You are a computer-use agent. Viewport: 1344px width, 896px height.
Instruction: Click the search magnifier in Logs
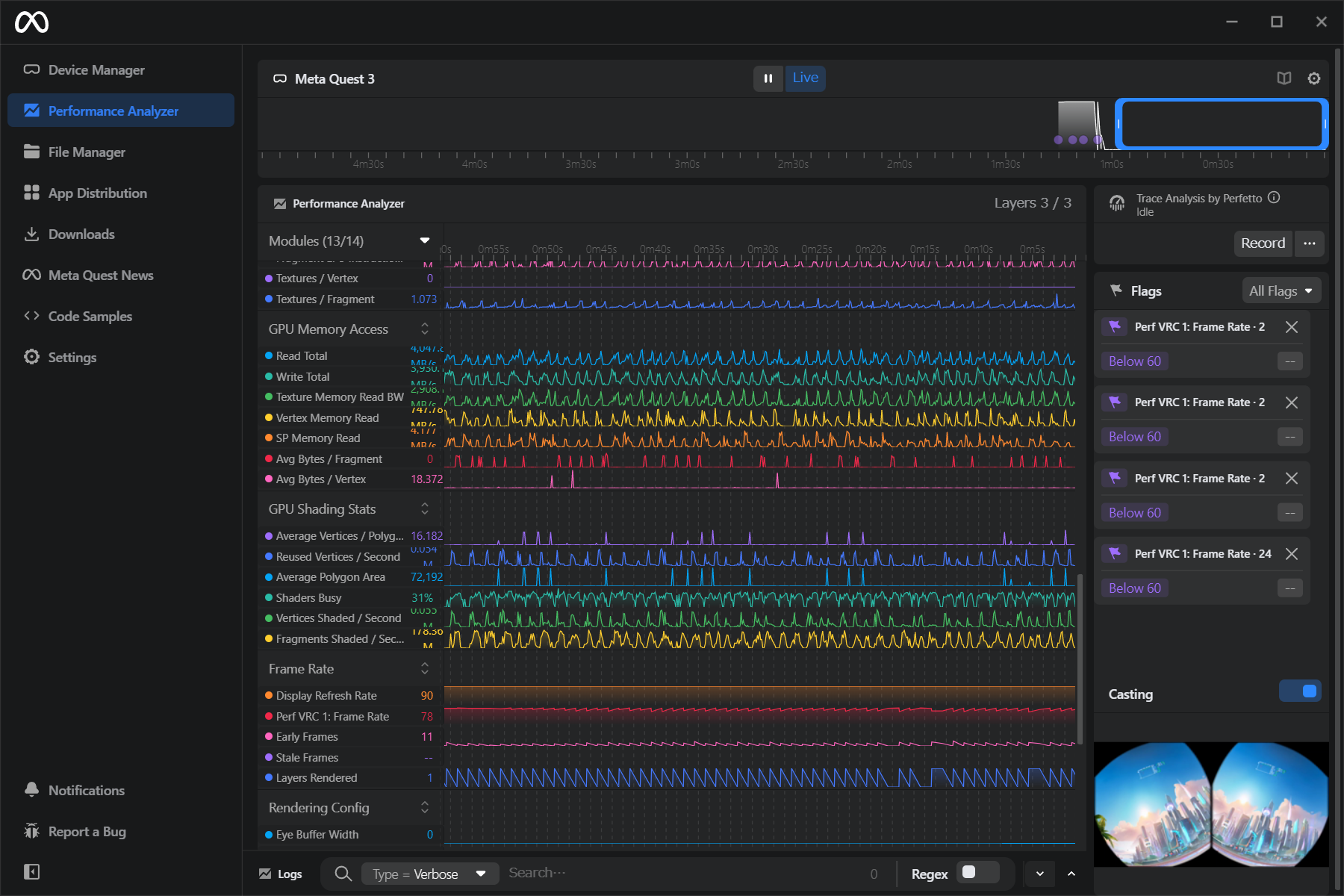(343, 874)
